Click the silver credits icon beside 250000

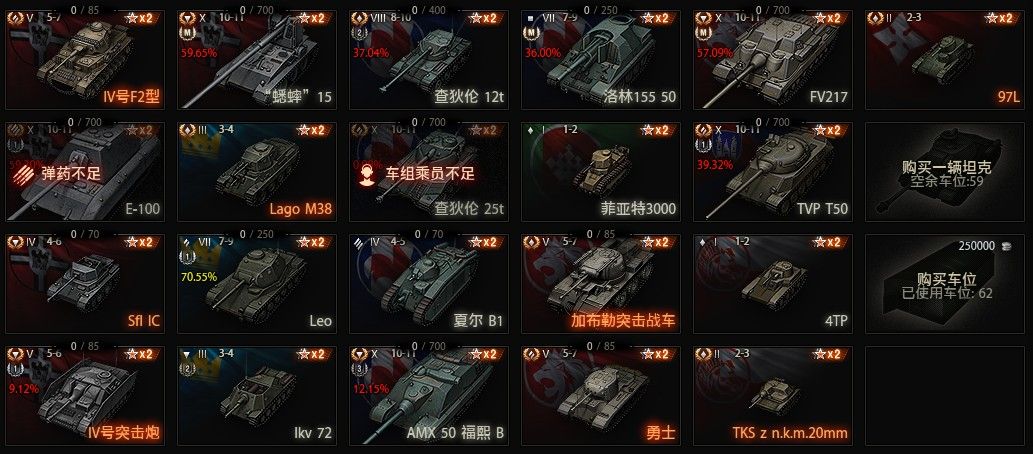1005,246
